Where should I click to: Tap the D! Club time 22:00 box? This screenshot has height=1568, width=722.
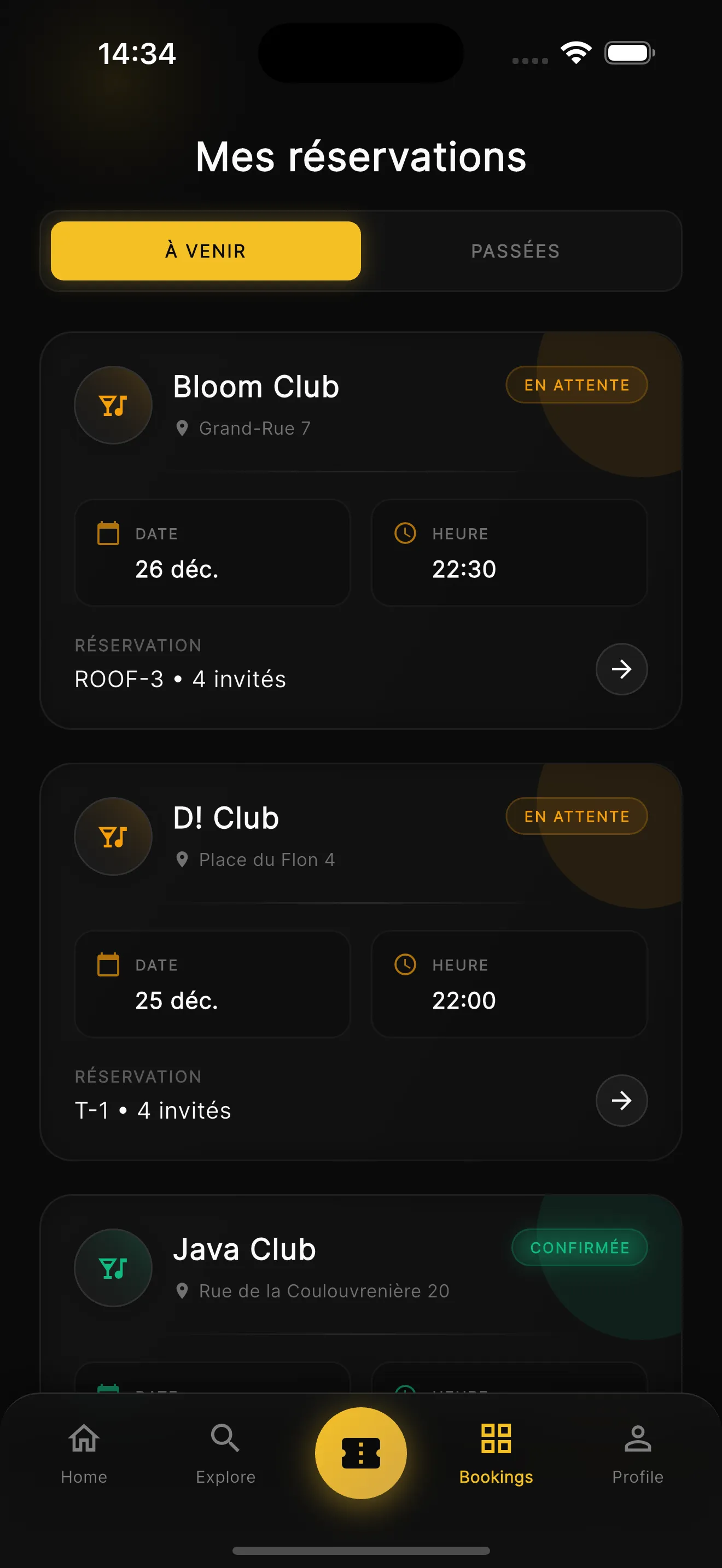(509, 984)
